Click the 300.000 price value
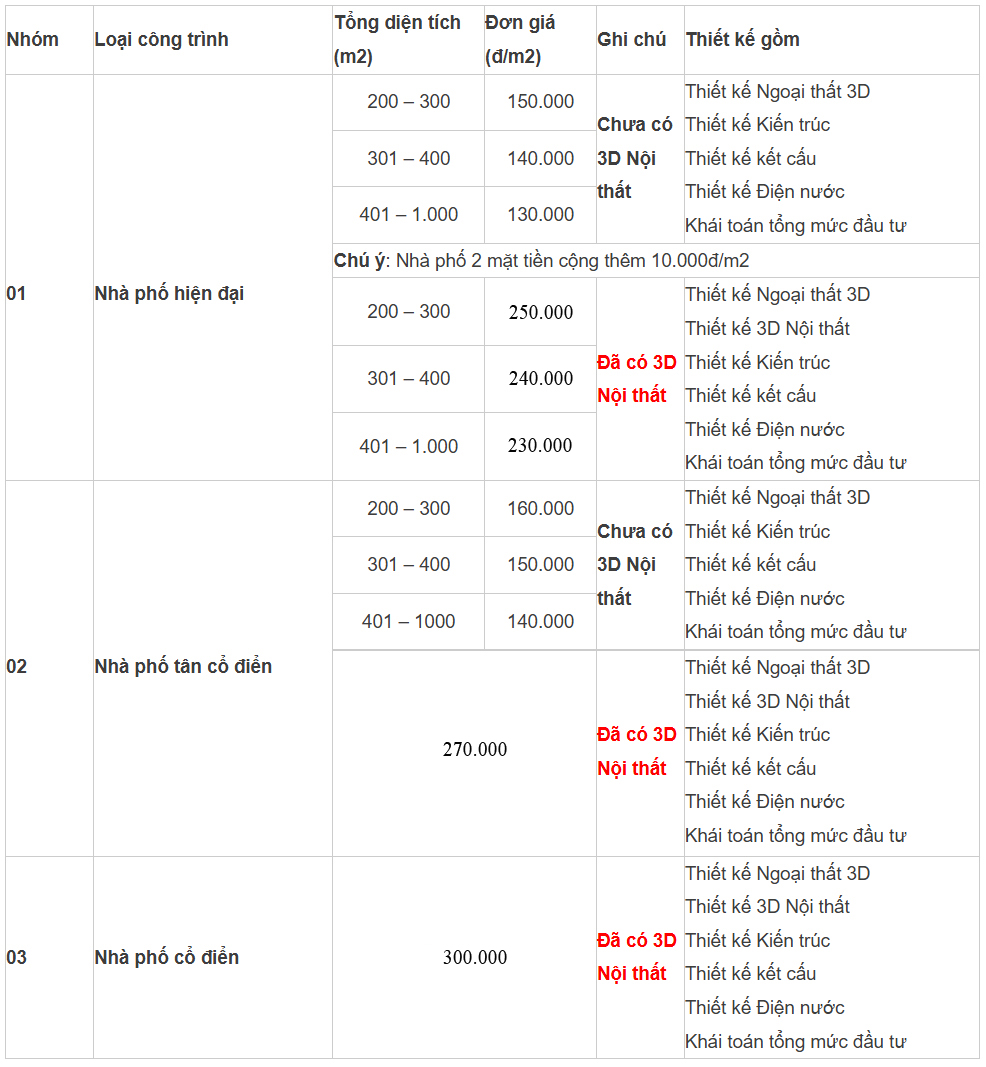The image size is (986, 1067). pos(475,958)
